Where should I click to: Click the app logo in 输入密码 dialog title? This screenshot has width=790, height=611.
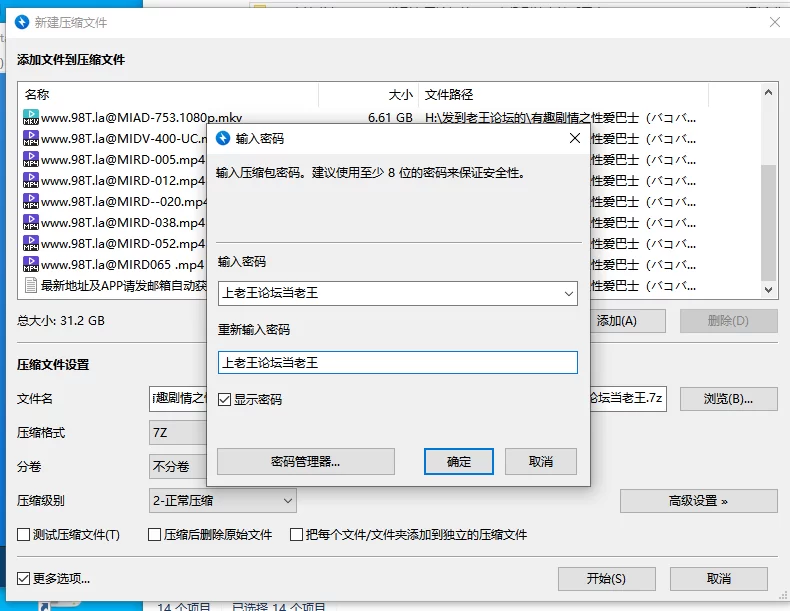pyautogui.click(x=223, y=138)
